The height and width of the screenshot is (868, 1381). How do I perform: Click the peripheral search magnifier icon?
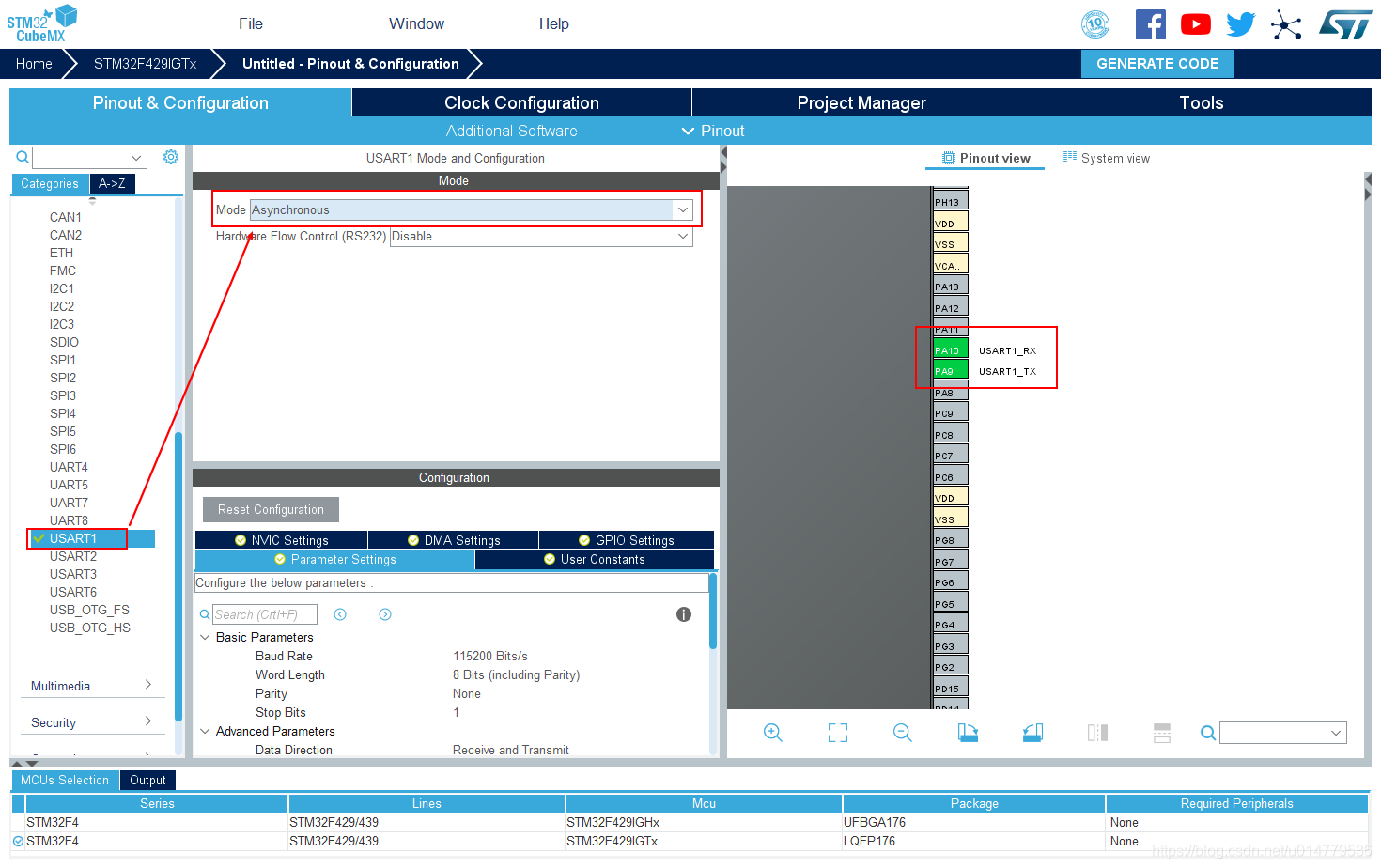coord(22,157)
